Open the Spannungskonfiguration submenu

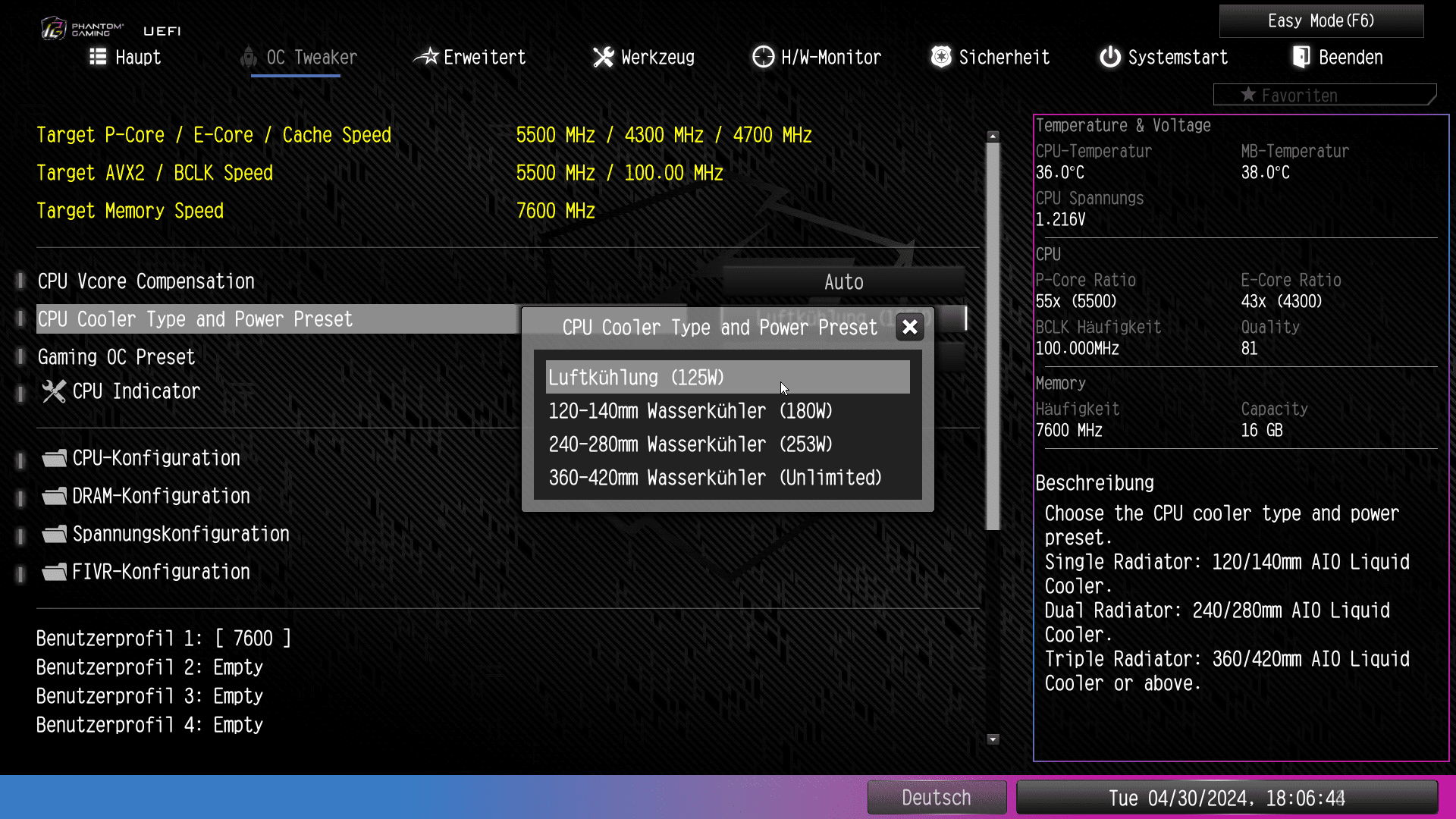(165, 534)
